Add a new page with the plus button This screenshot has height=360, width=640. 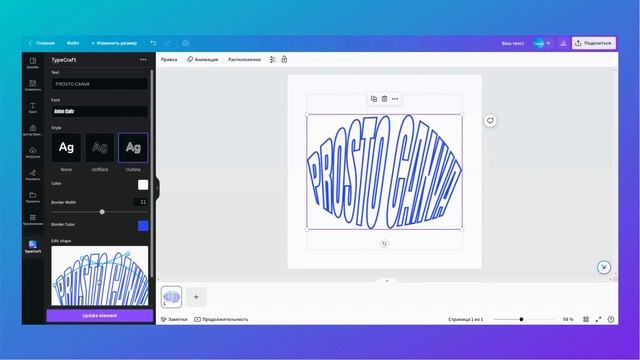(x=196, y=297)
